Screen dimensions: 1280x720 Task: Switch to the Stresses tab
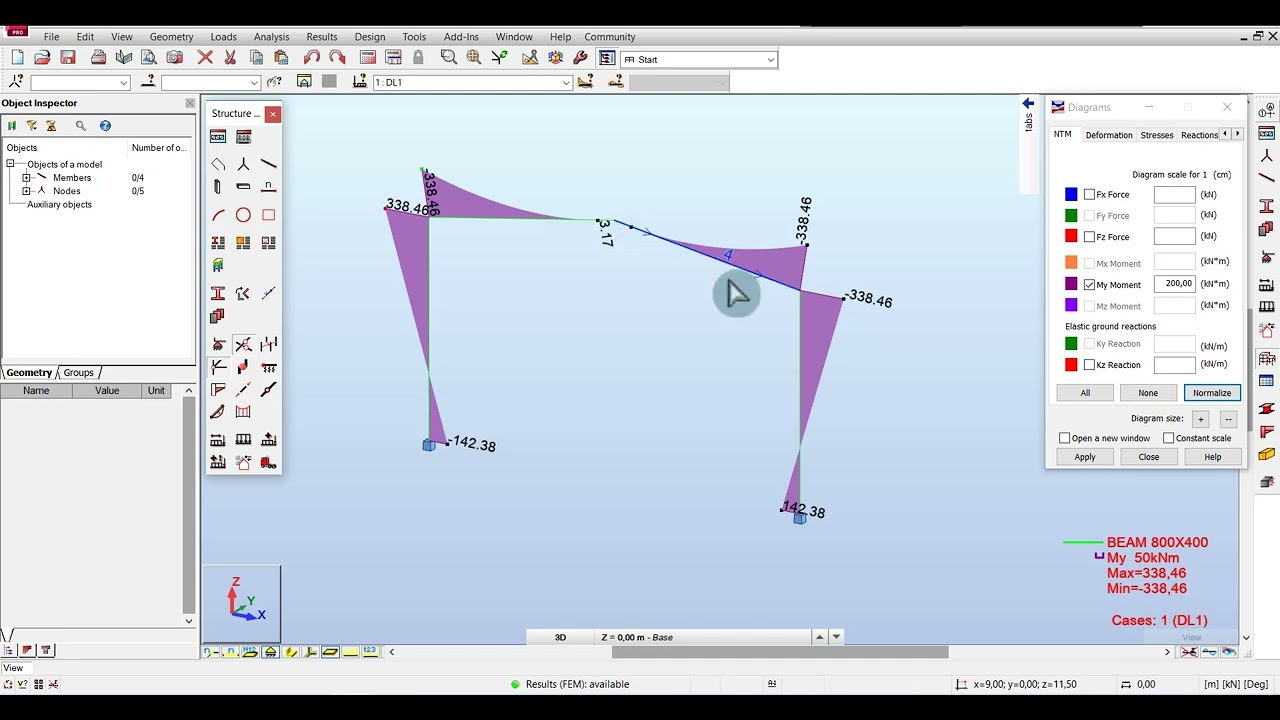tap(1157, 135)
